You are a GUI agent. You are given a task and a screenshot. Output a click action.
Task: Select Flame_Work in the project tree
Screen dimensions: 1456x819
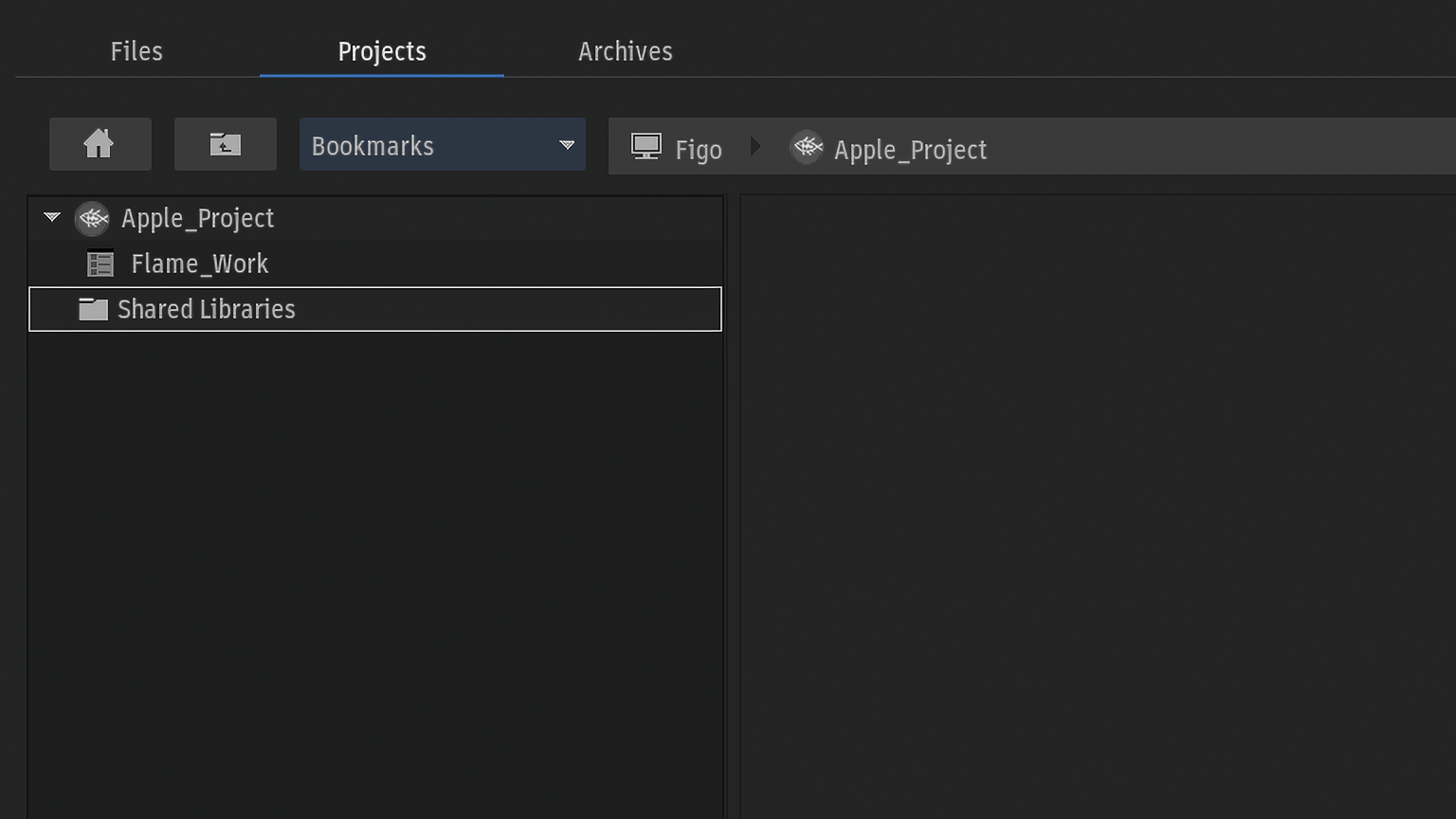(x=200, y=264)
